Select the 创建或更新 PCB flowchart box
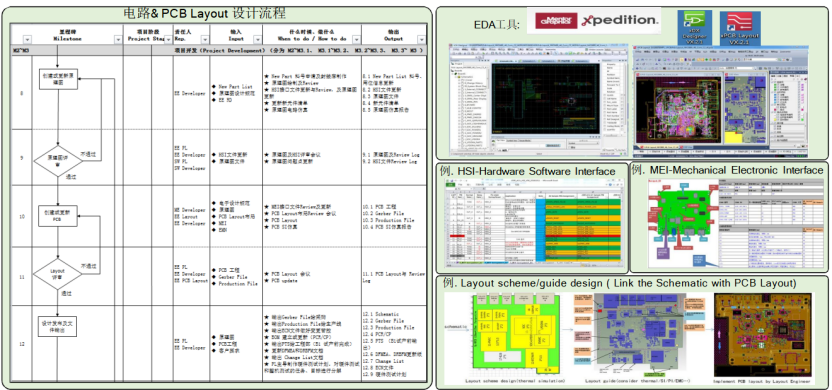Image resolution: width=832 pixels, height=390 pixels. (x=58, y=215)
